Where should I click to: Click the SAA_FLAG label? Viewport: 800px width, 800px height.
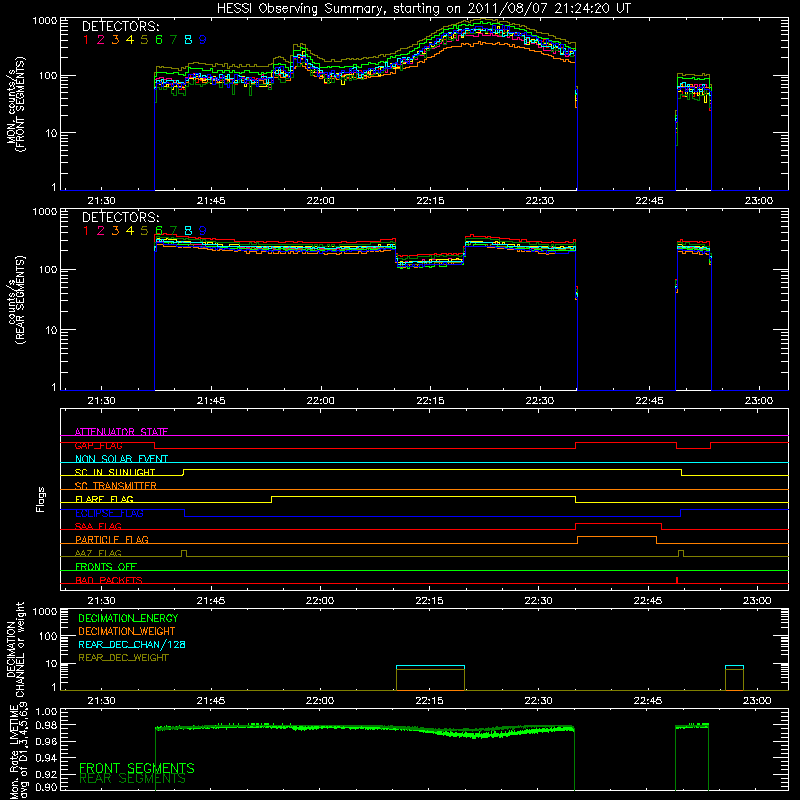(98, 526)
